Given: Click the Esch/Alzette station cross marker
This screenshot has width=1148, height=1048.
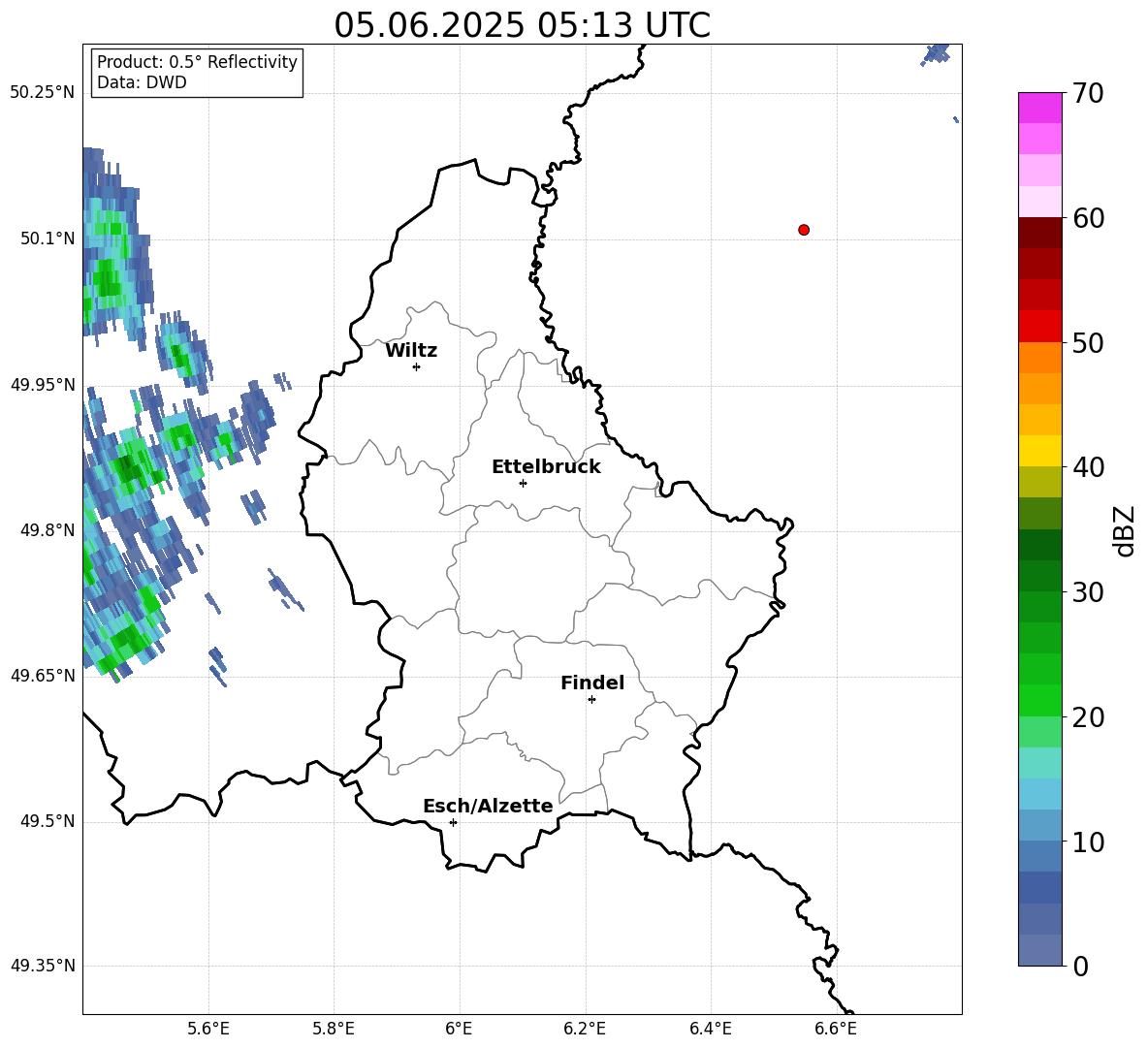Looking at the screenshot, I should pyautogui.click(x=453, y=822).
